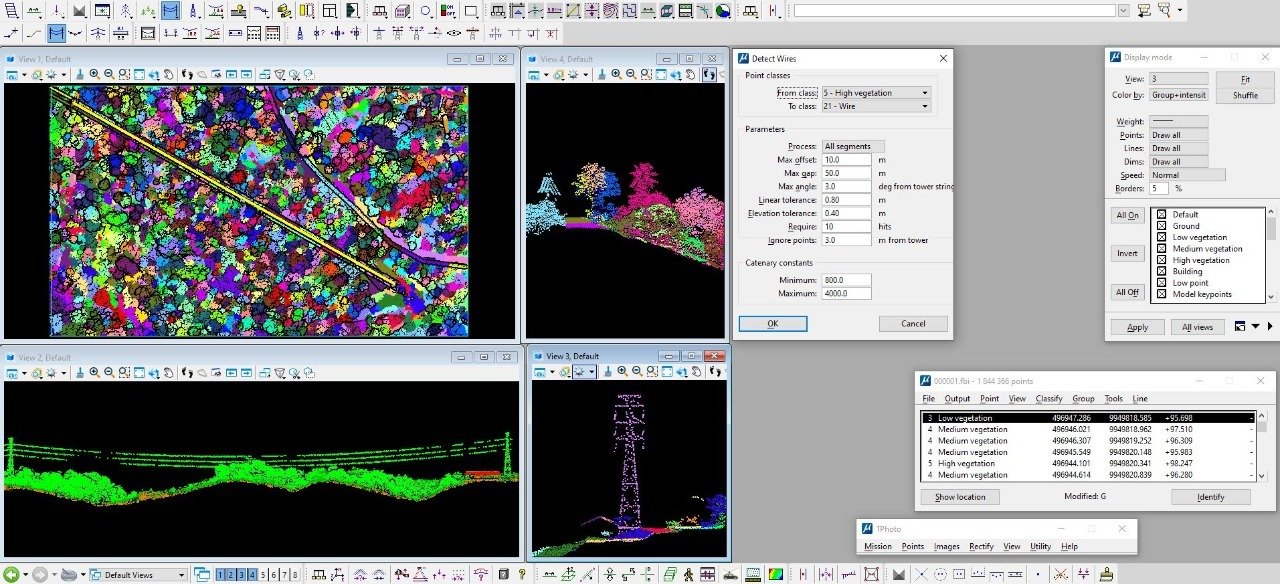Toggle the Building class visibility checkbox
1280x584 pixels.
[1161, 271]
